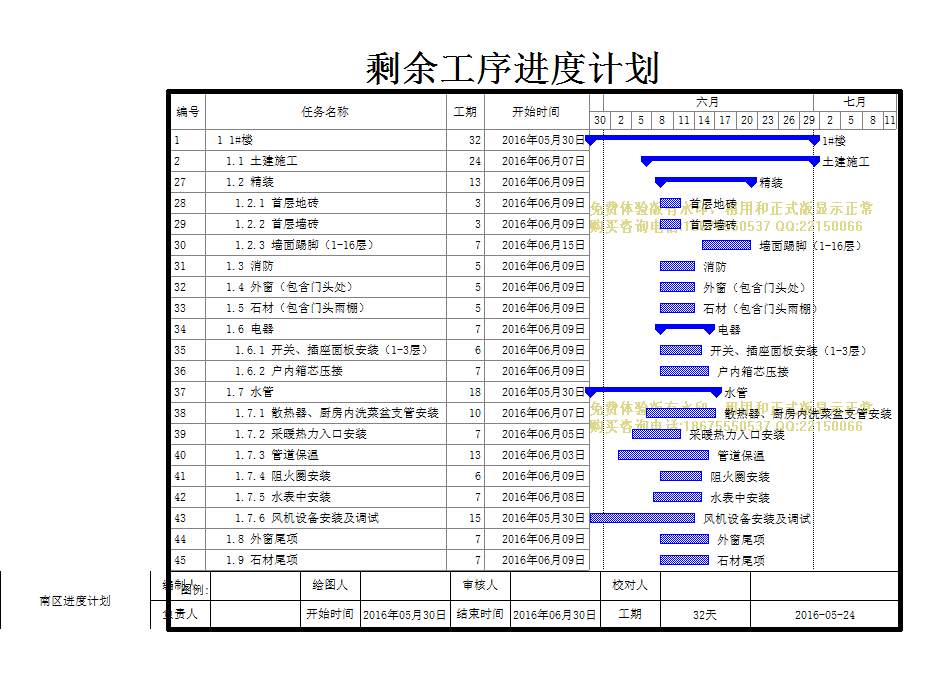Viewport: 949px width, 678px height.
Task: Click the 精装 summary Gantt bar
Action: pos(706,180)
